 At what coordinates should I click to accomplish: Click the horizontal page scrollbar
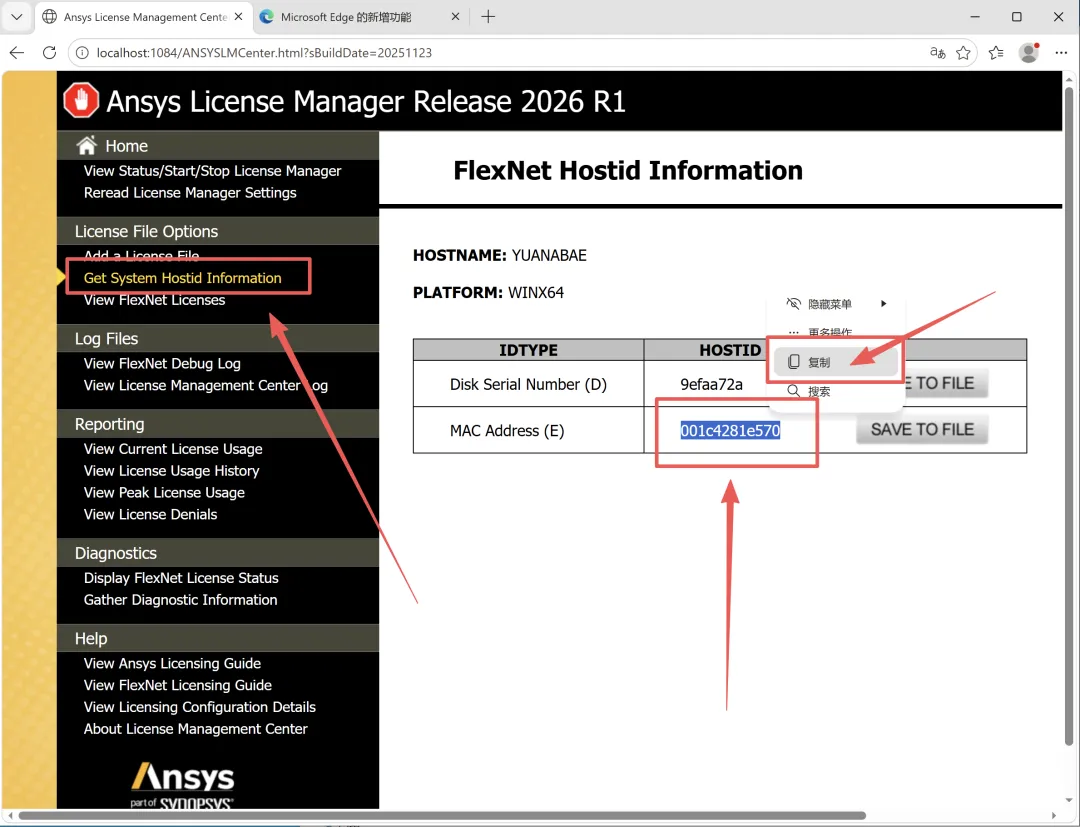pyautogui.click(x=442, y=816)
